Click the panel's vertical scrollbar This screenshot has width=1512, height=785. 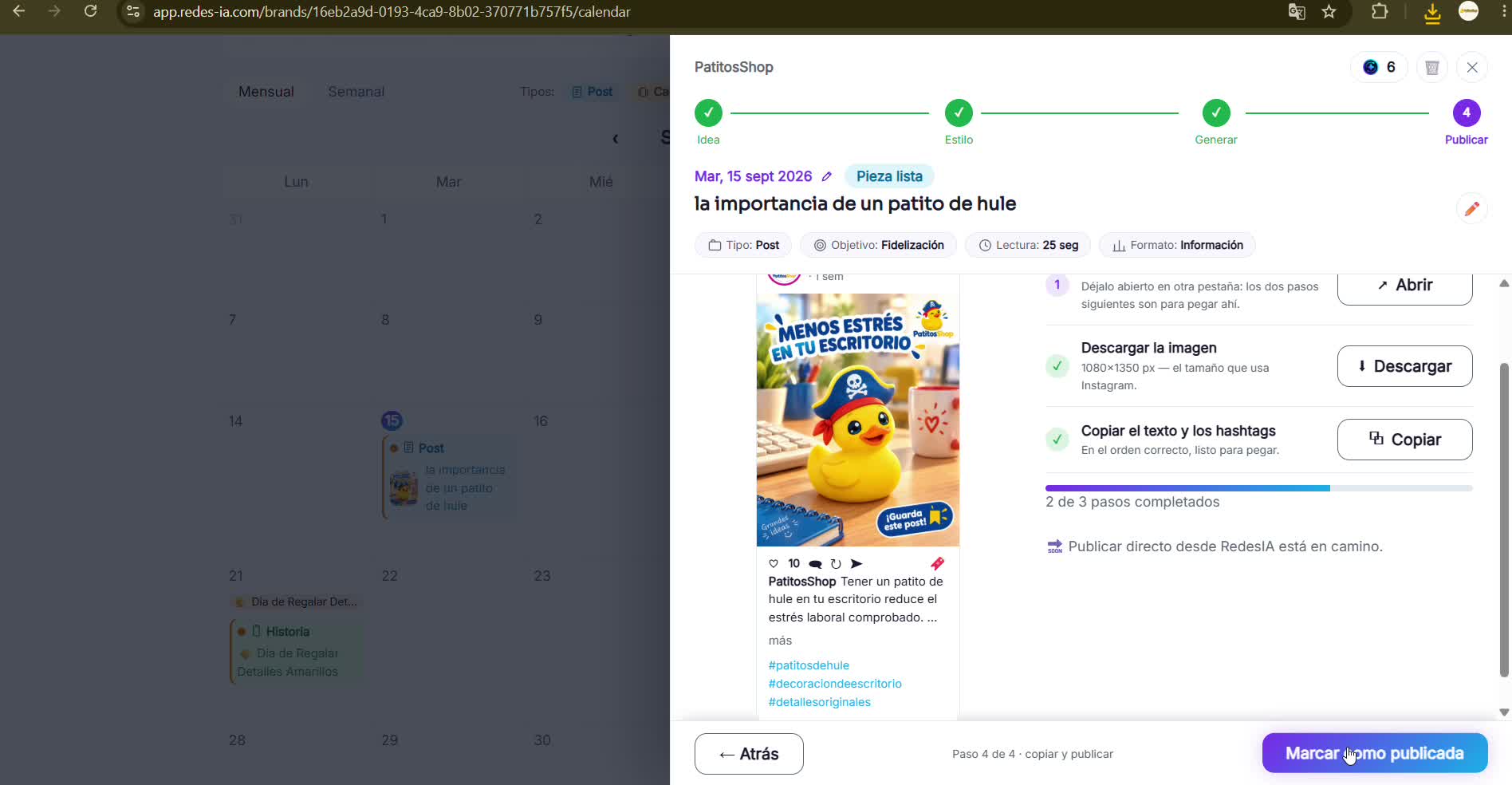(1504, 519)
